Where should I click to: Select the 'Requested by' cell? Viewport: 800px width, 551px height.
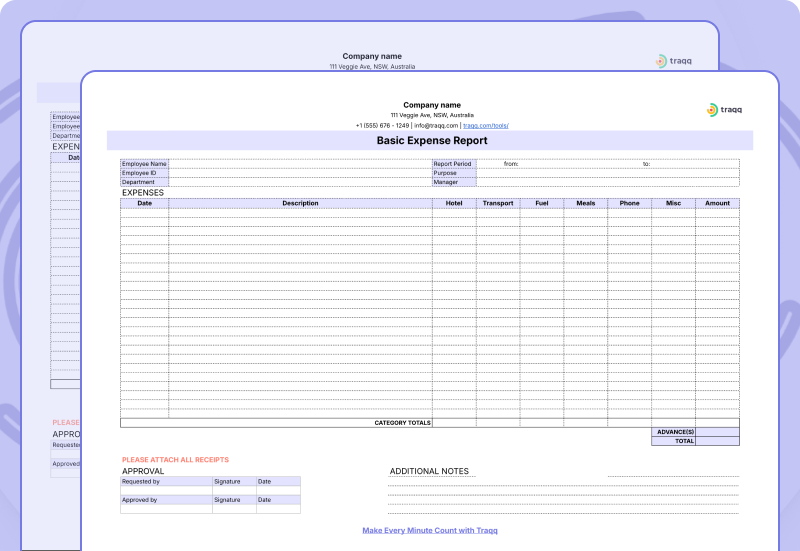tap(166, 482)
